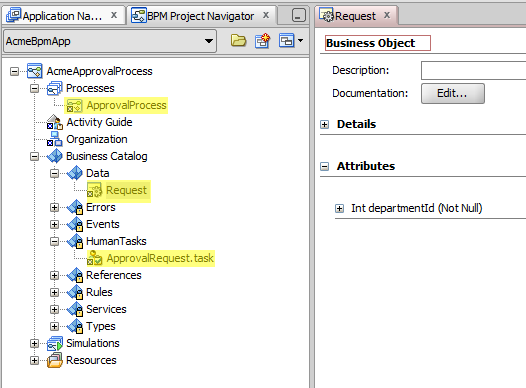Click the Processes folder icon
Viewport: 526px width, 388px height.
(54, 88)
